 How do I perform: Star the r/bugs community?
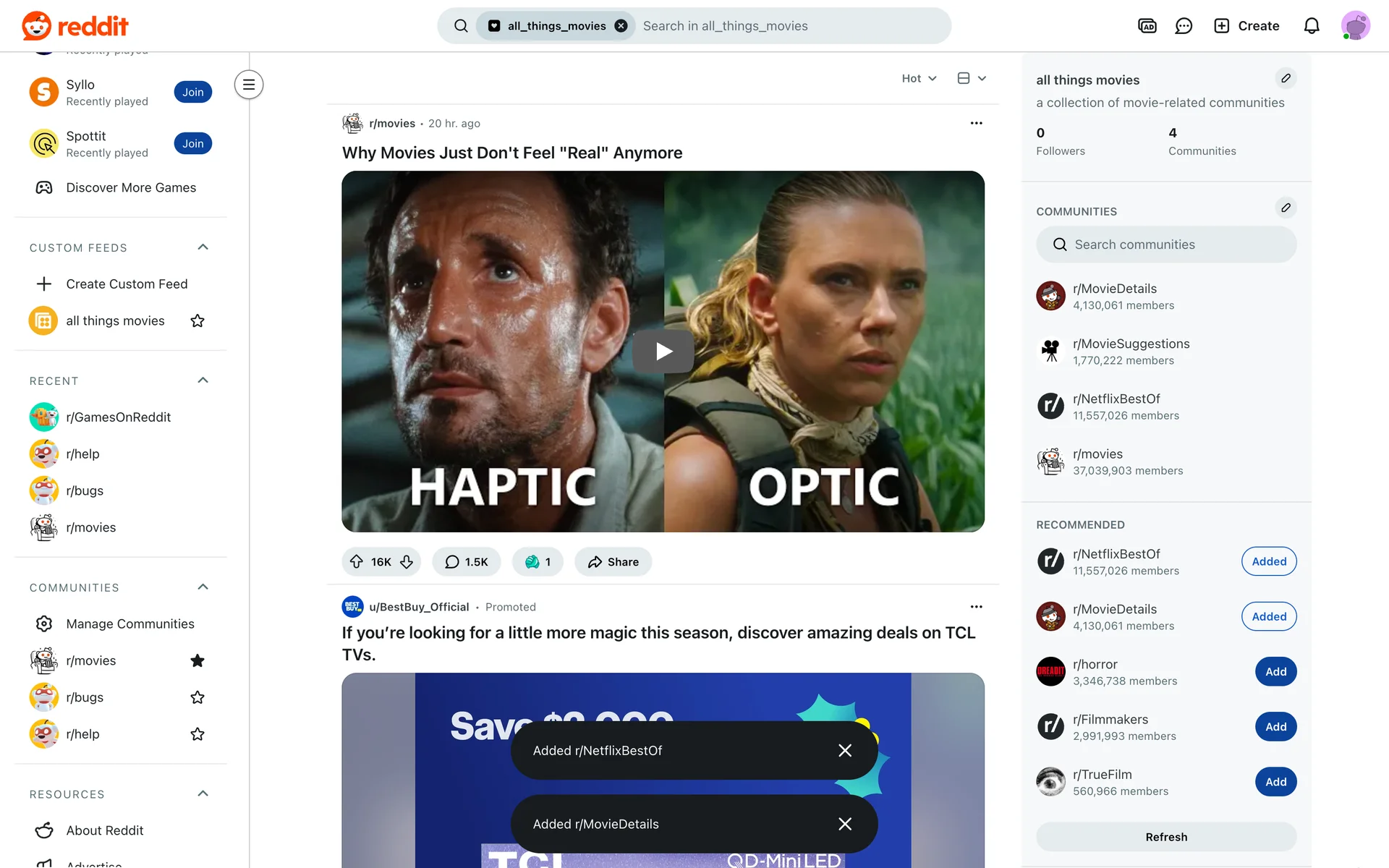point(197,697)
